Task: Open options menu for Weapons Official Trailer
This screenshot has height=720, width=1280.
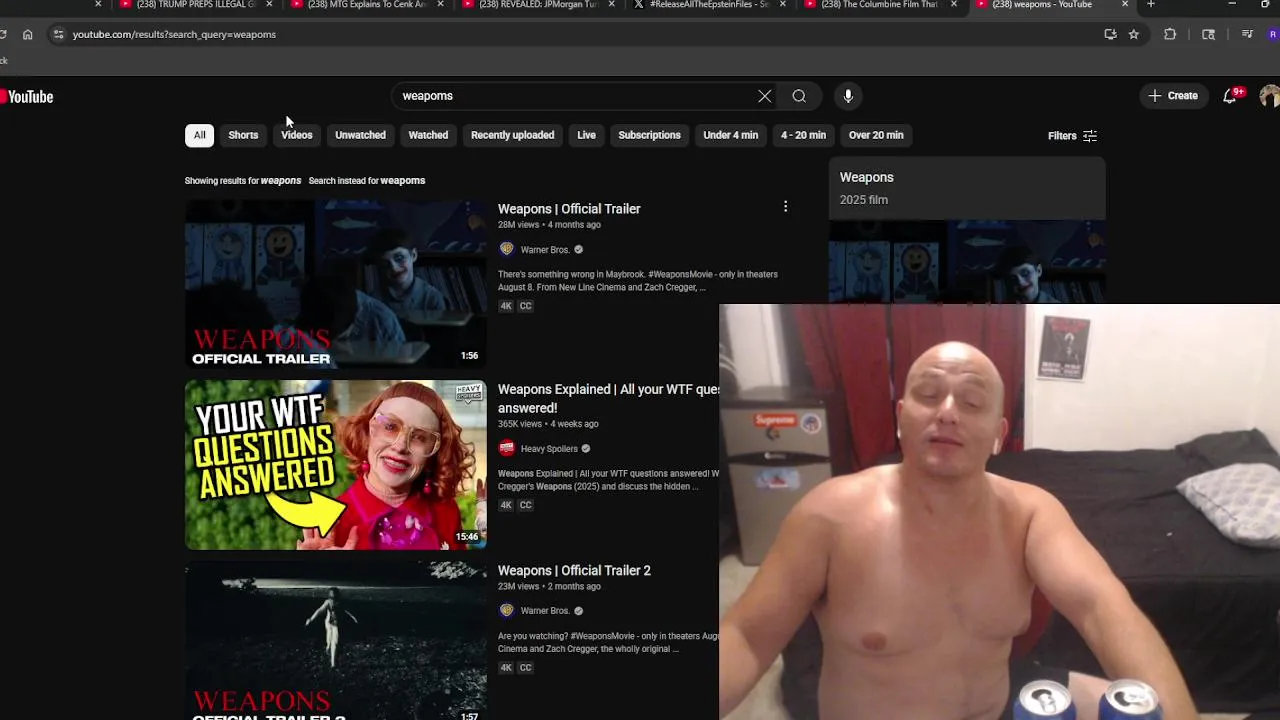Action: click(785, 207)
